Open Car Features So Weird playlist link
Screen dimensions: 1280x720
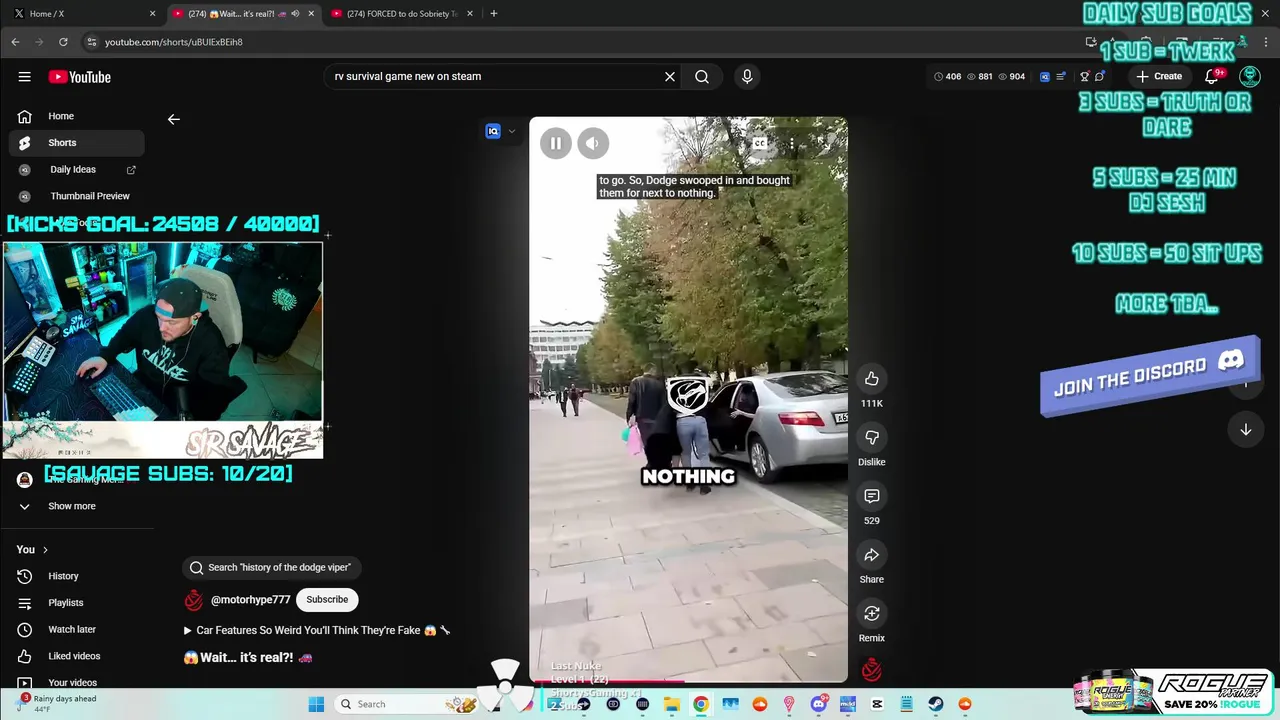tap(318, 630)
